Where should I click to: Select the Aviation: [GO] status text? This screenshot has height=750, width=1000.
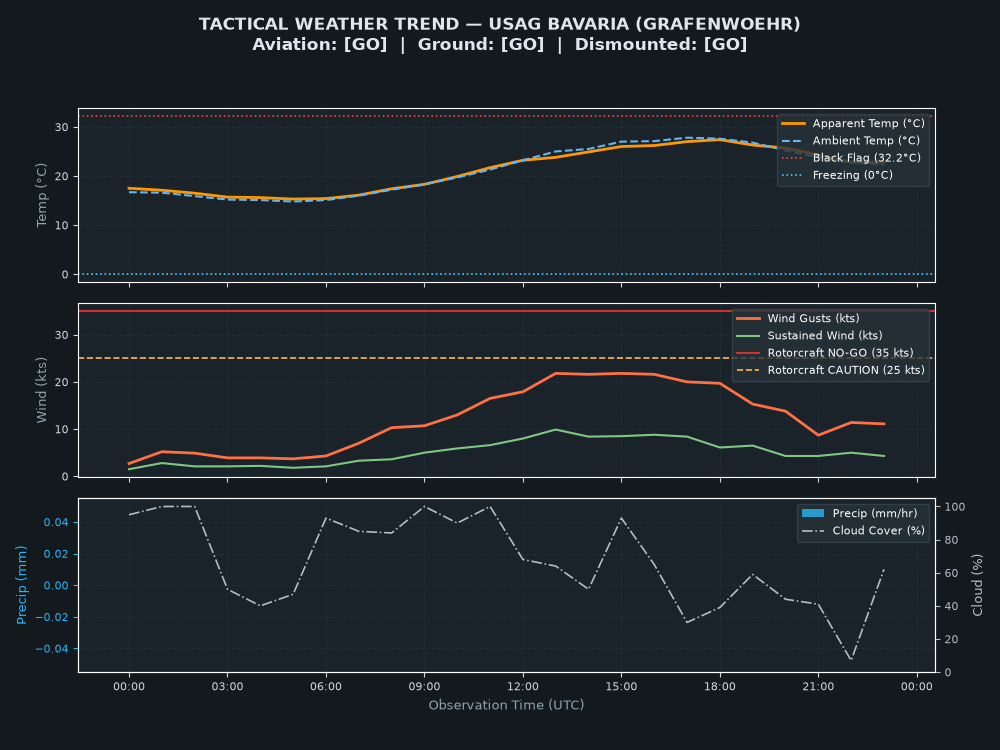[x=320, y=45]
